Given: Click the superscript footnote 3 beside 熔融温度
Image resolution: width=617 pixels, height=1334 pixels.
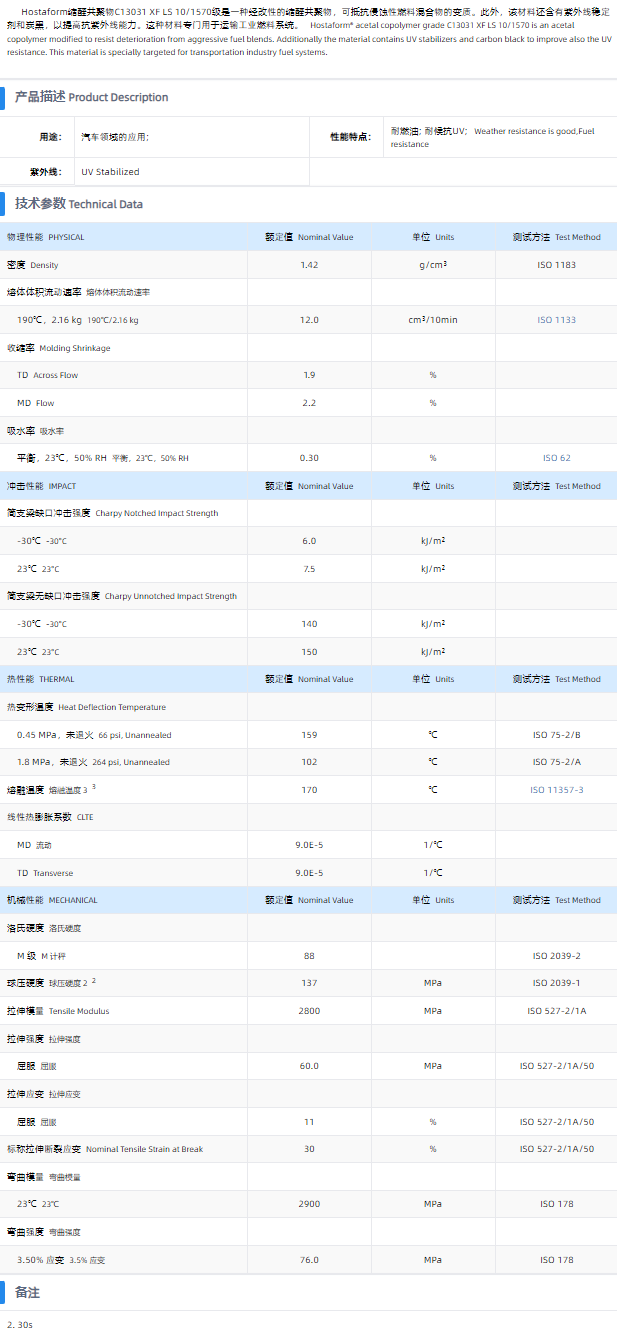Looking at the screenshot, I should [x=94, y=787].
